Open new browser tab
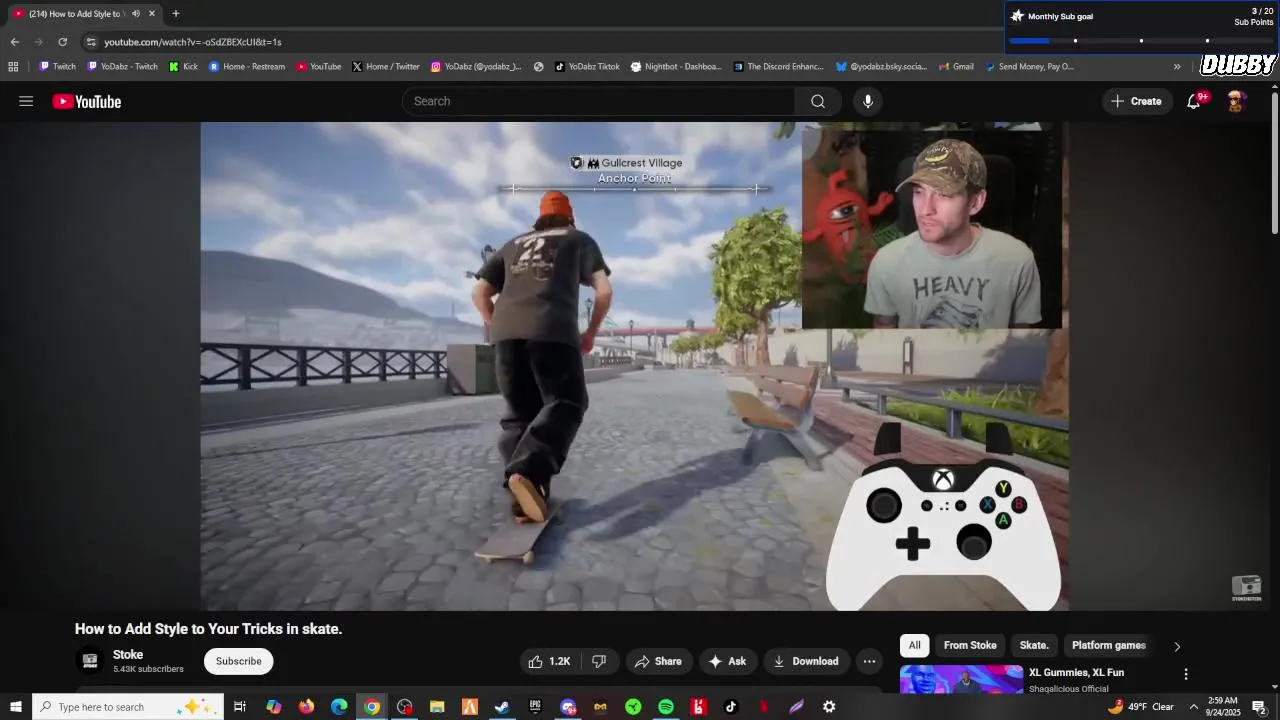The image size is (1280, 720). point(176,13)
